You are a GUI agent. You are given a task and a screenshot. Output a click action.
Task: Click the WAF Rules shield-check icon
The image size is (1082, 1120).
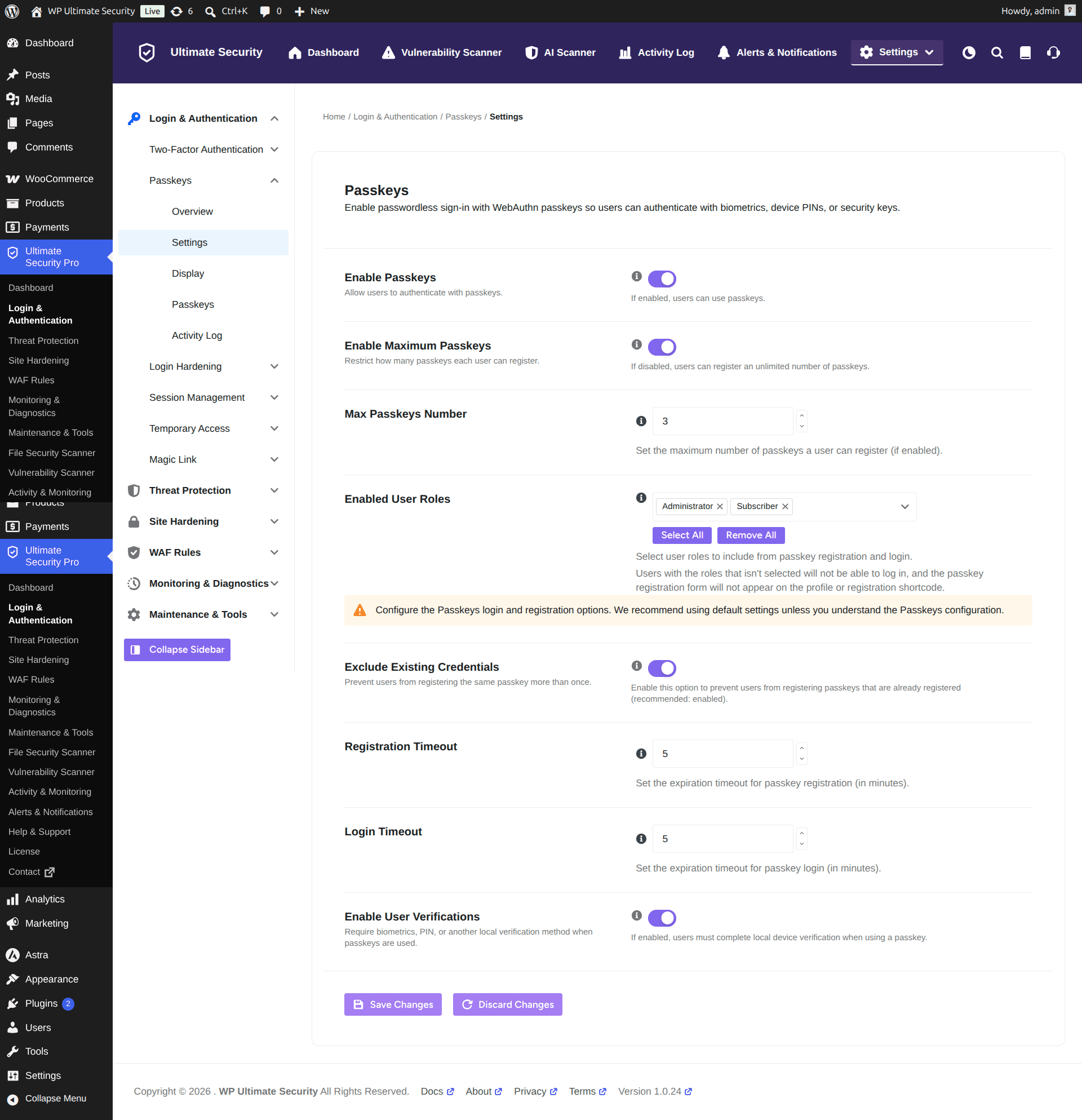click(x=134, y=552)
